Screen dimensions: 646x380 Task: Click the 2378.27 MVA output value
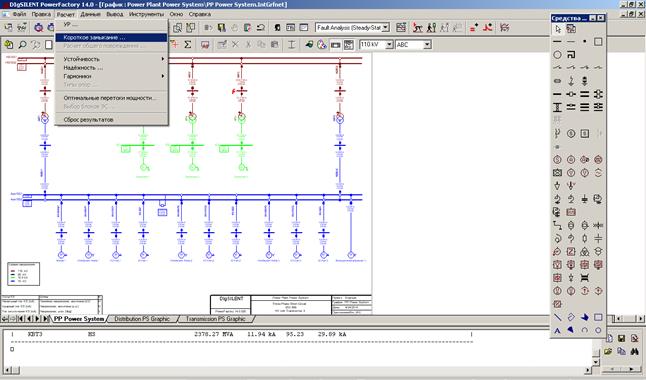[x=213, y=334]
